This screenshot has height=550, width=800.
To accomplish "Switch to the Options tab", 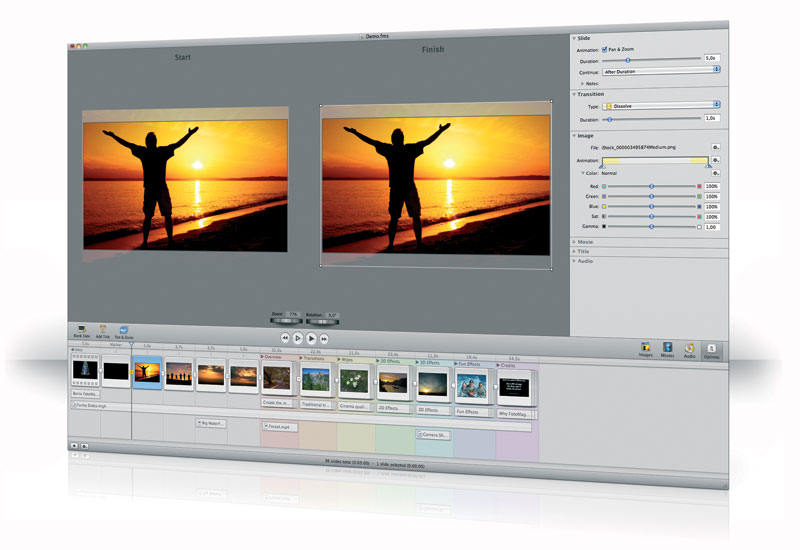I will click(x=711, y=351).
